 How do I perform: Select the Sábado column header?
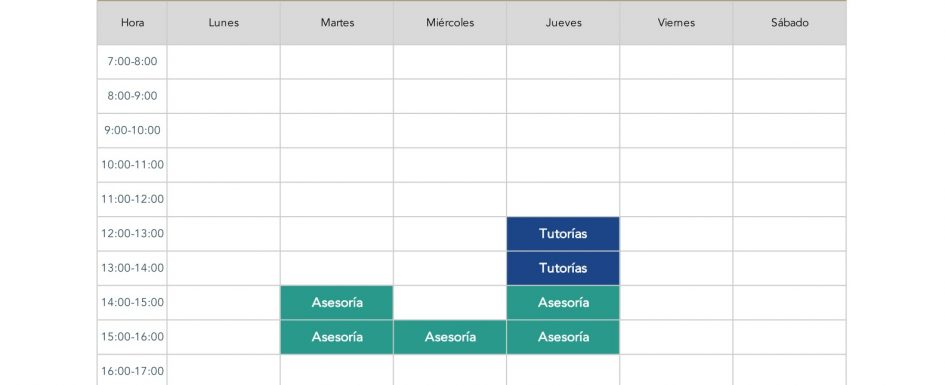790,23
